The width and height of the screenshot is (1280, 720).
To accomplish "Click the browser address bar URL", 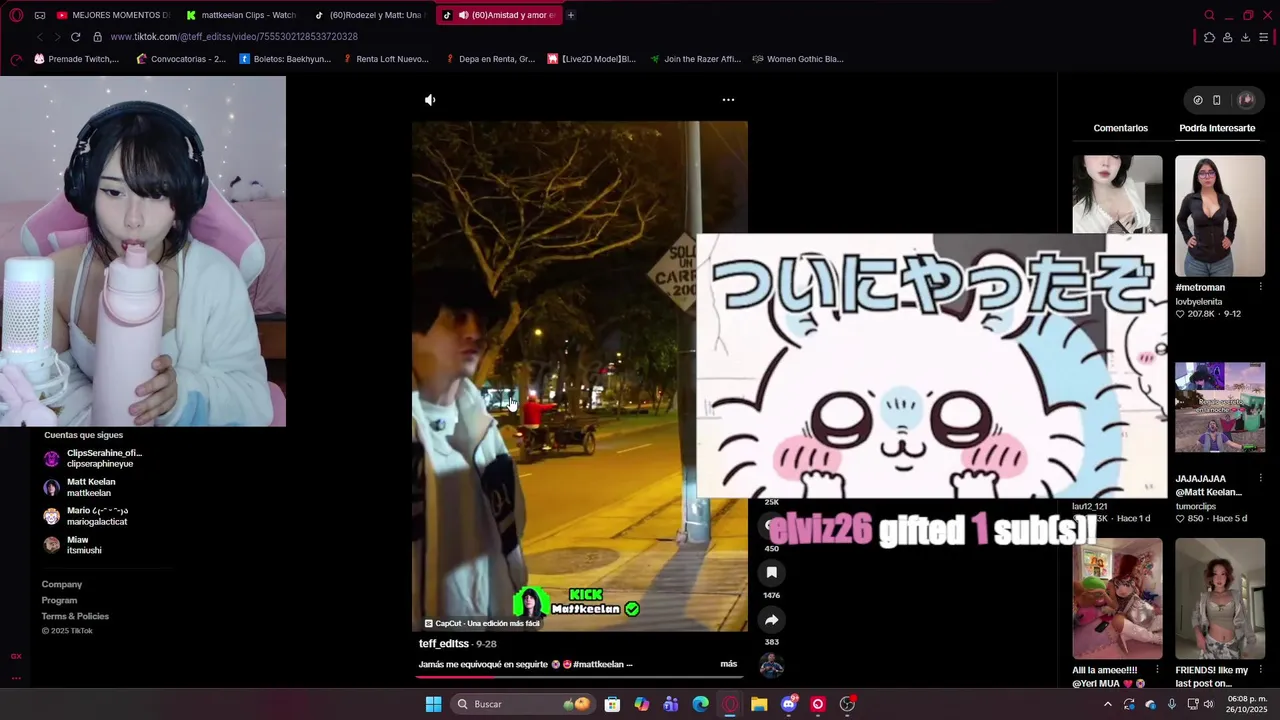I will coord(234,37).
